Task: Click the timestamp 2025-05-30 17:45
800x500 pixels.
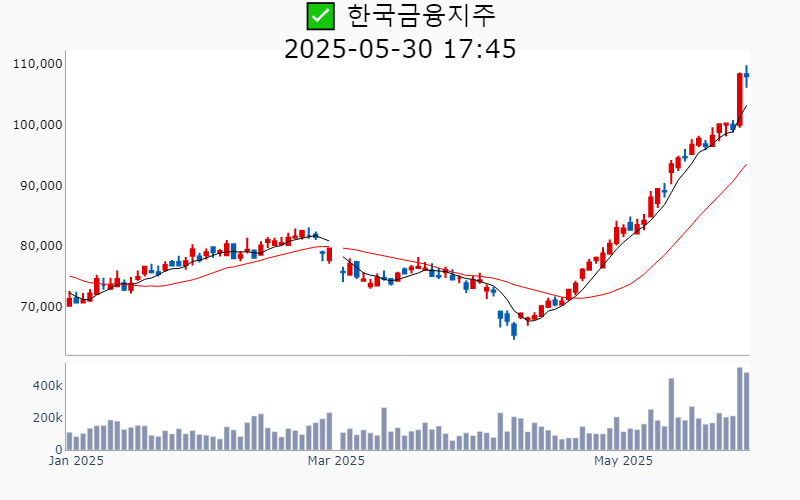Action: click(x=400, y=49)
